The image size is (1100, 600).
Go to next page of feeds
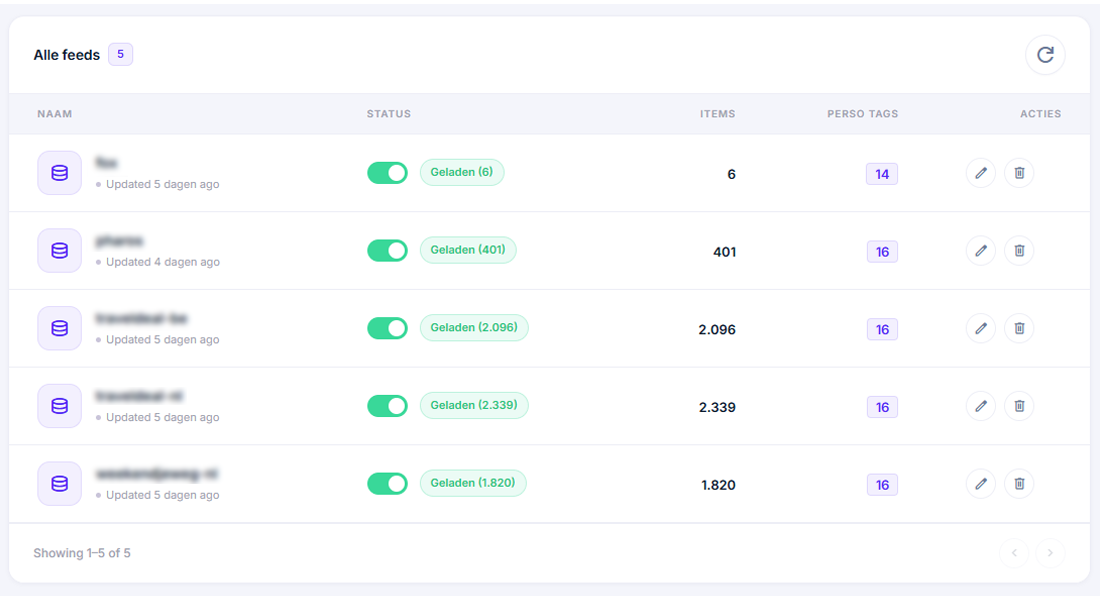pyautogui.click(x=1050, y=553)
